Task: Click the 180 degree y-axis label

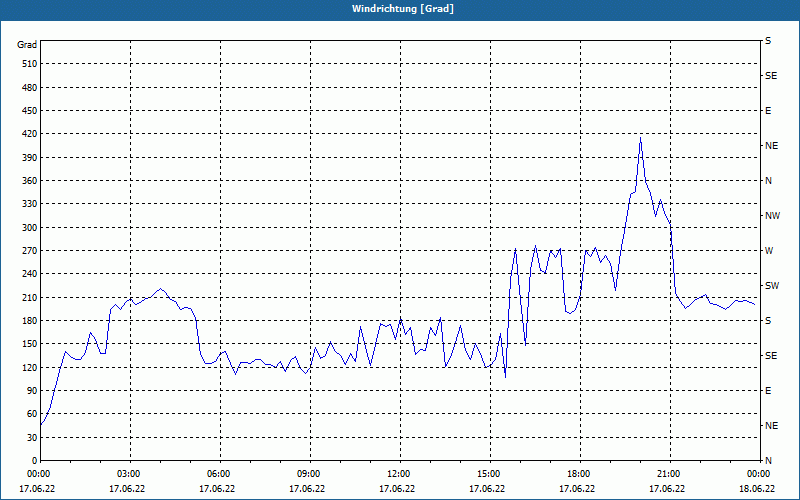Action: point(27,321)
